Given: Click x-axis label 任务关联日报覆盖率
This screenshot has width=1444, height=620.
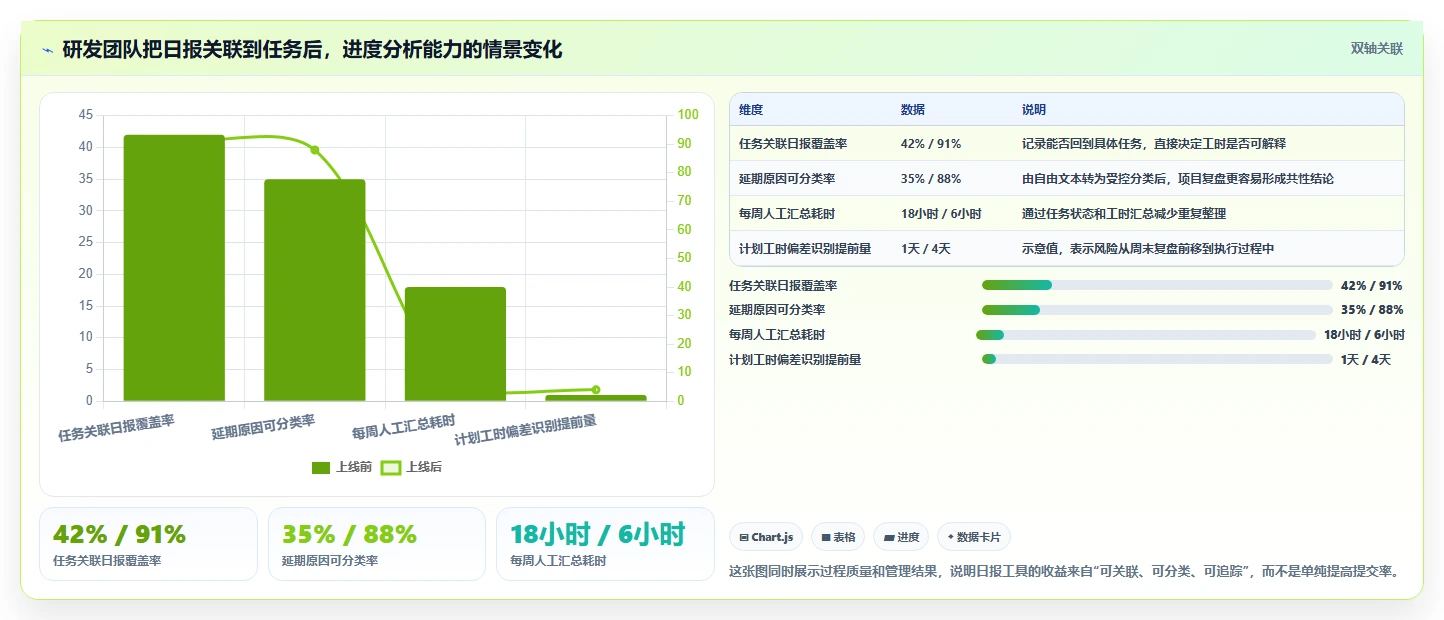Looking at the screenshot, I should pos(117,428).
